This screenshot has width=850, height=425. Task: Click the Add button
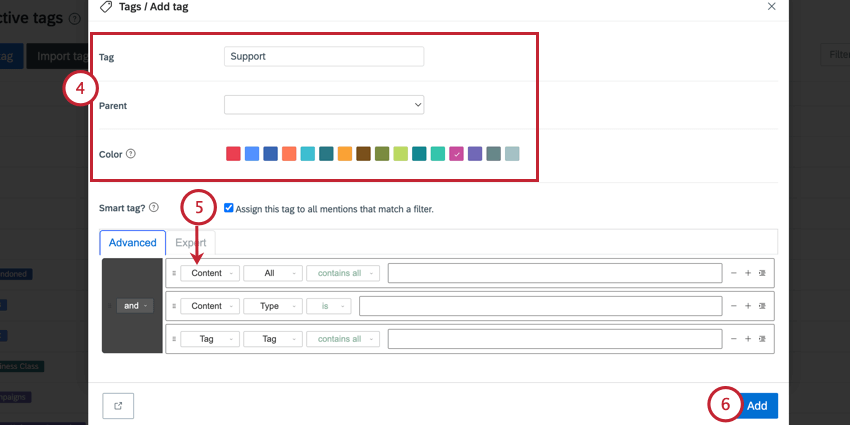pos(757,405)
